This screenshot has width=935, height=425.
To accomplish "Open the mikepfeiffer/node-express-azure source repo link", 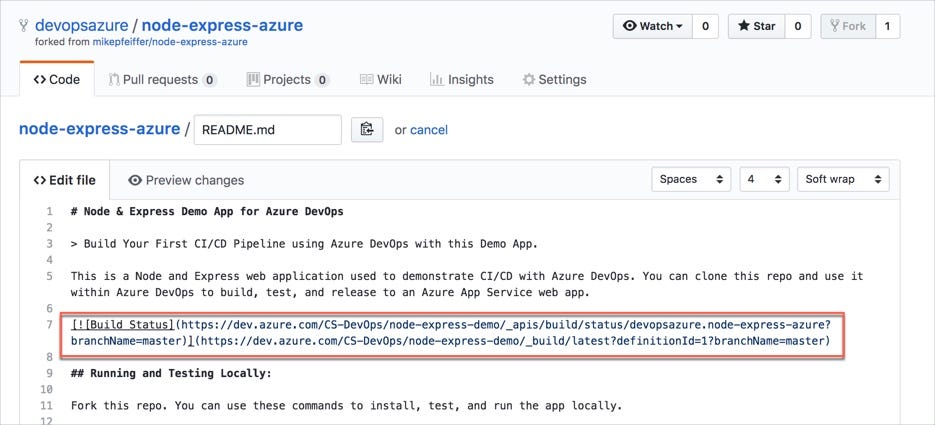I will click(170, 42).
